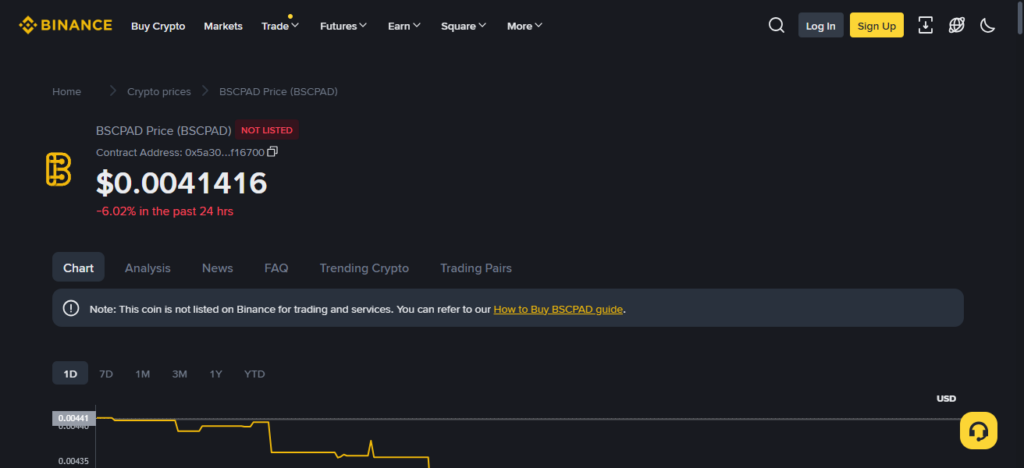The image size is (1024, 468).
Task: Open Markets in navigation
Action: point(223,26)
